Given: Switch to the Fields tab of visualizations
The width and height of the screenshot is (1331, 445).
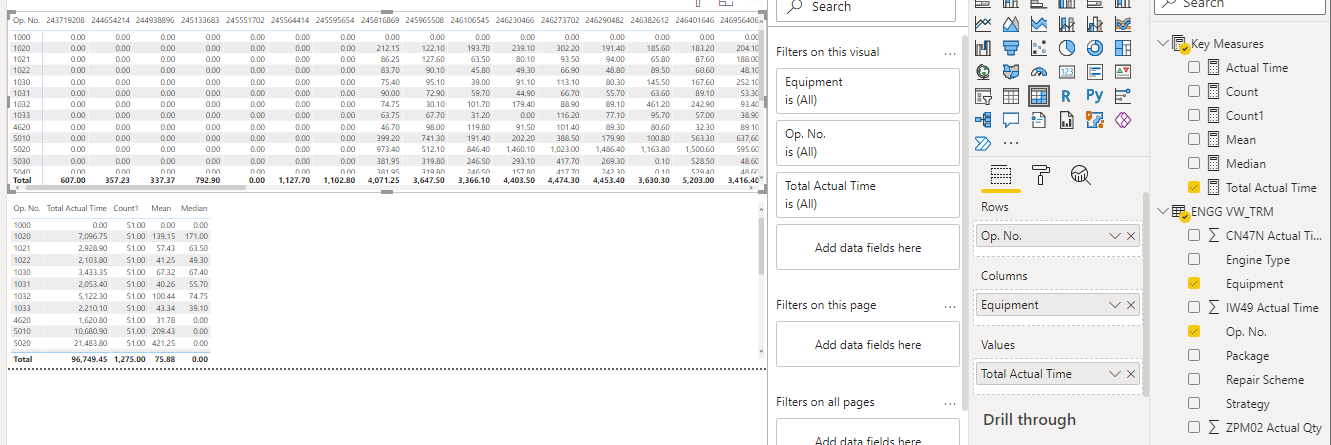Looking at the screenshot, I should pos(1001,175).
